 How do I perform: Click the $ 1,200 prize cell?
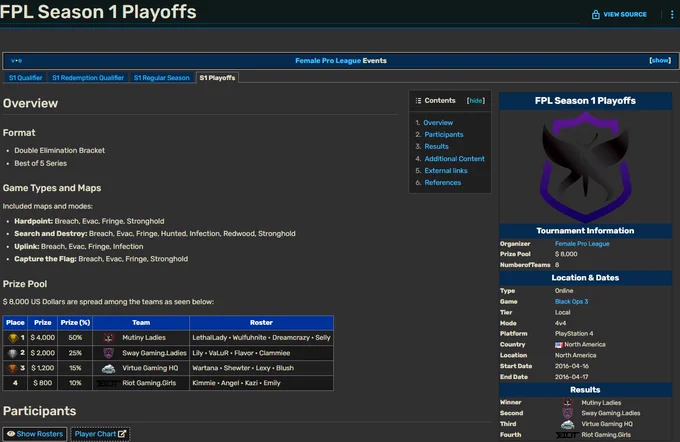[42, 368]
